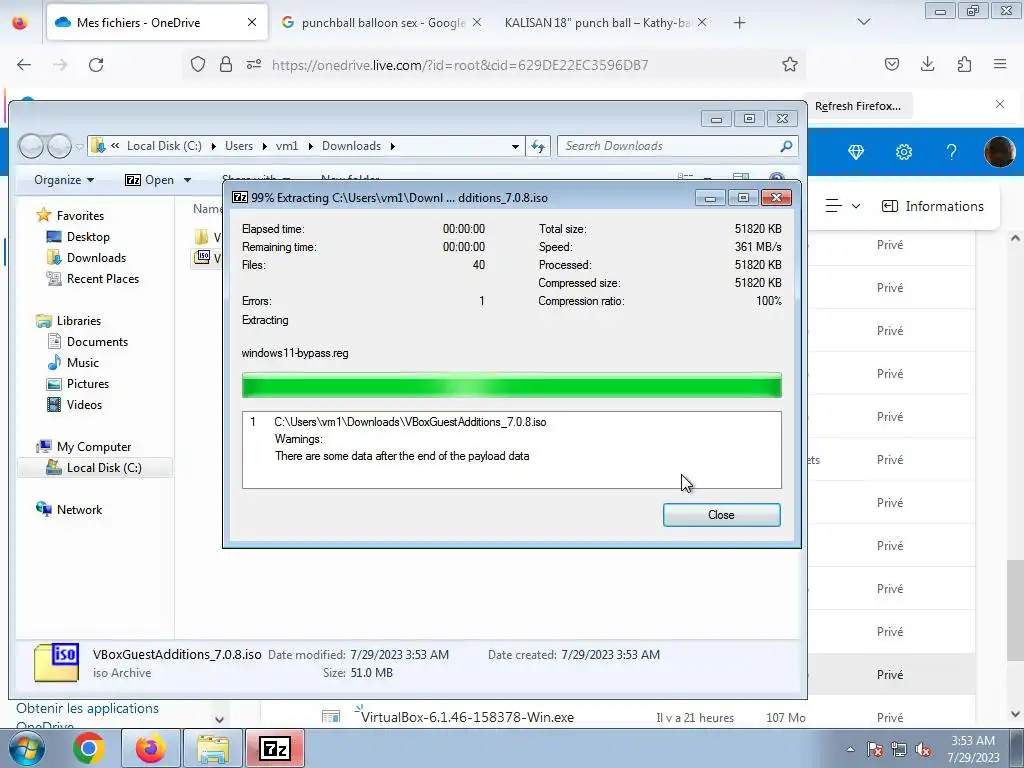
Task: Open OneDrive settings gear
Action: [904, 152]
